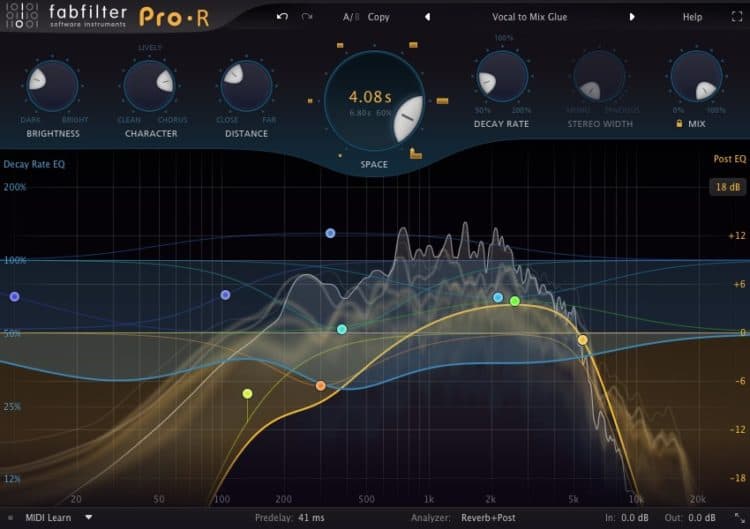Toggle the A/B state comparison

[x=351, y=17]
